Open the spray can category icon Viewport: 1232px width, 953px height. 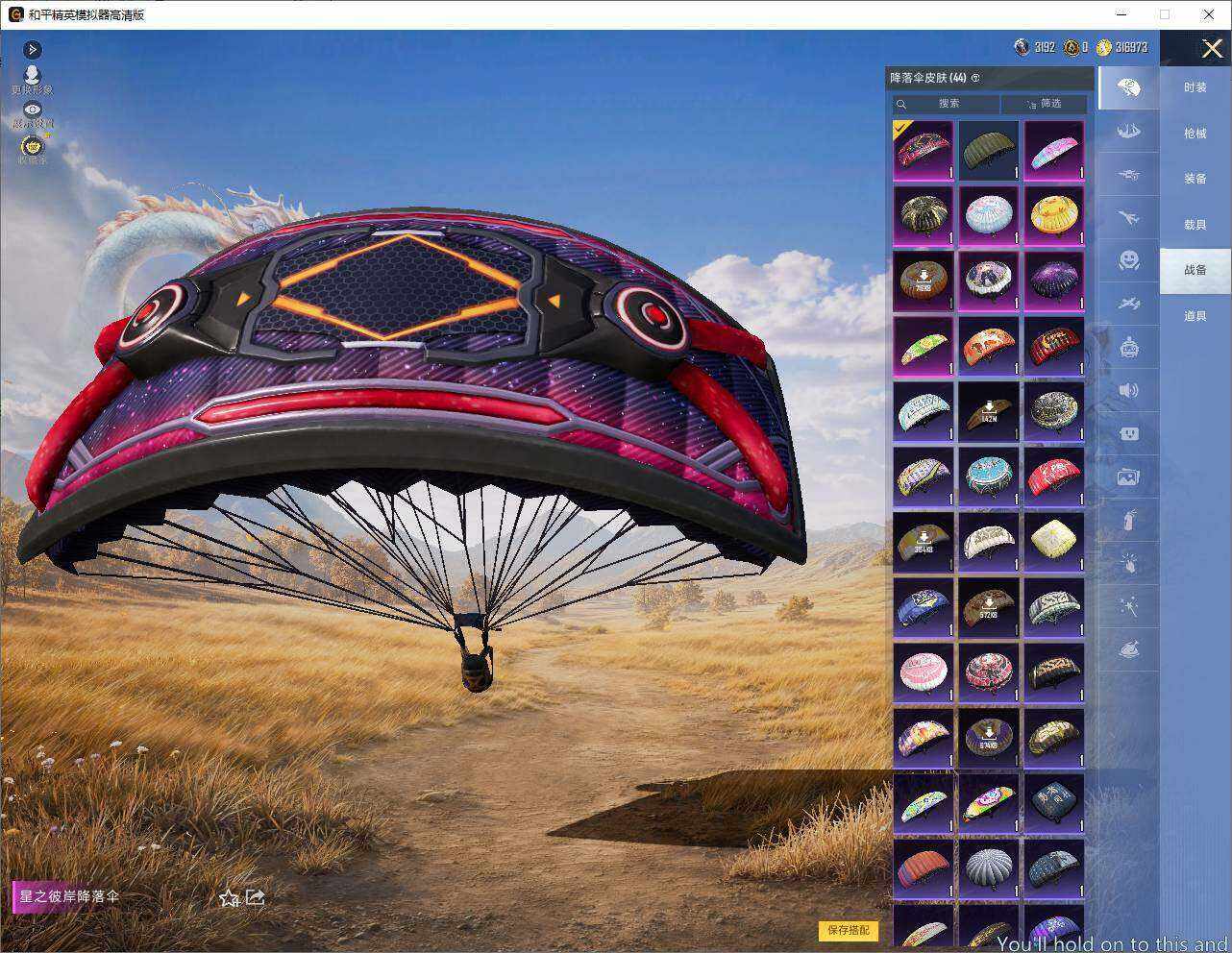point(1129,520)
